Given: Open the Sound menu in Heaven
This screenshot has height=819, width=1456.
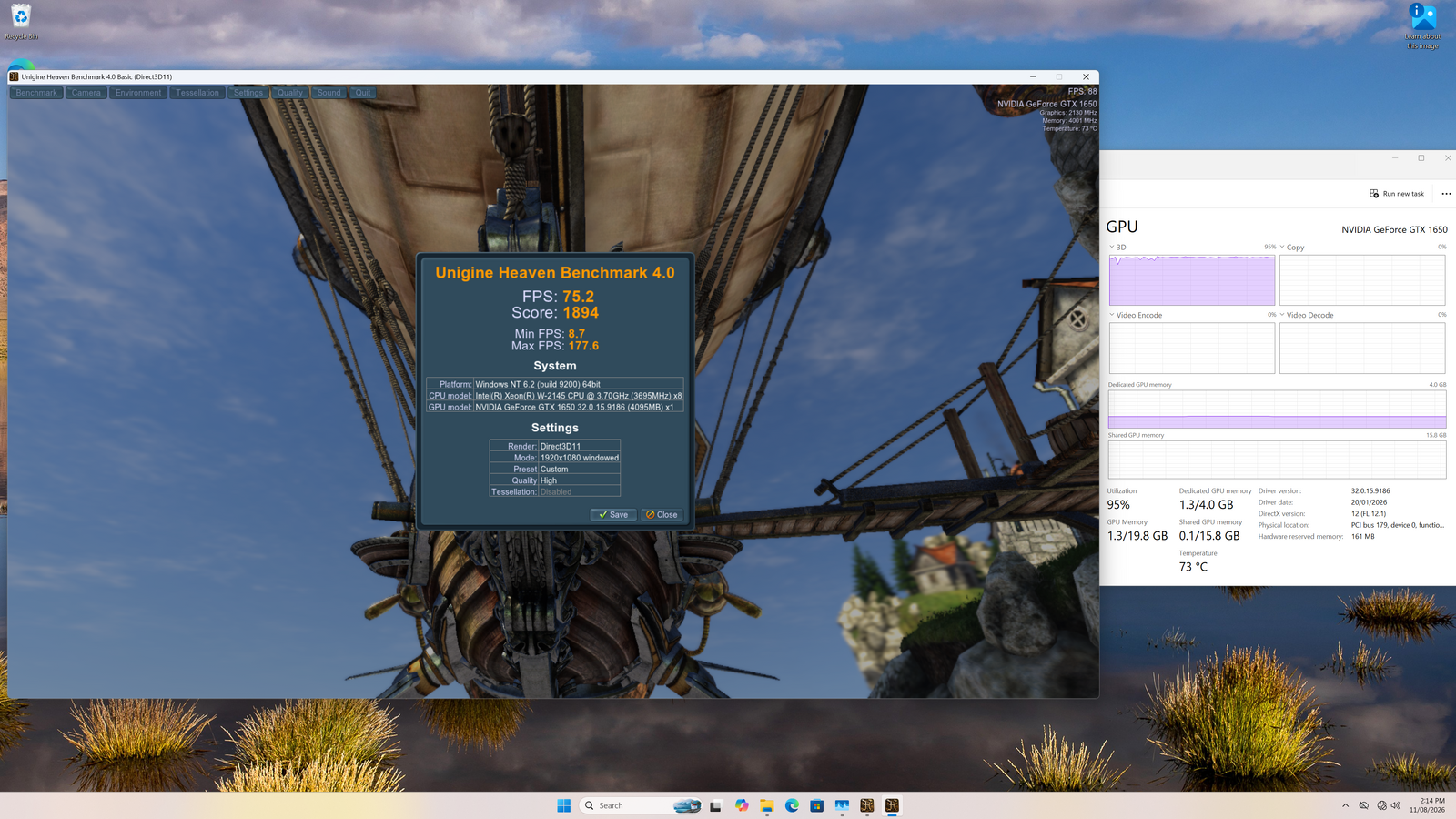Looking at the screenshot, I should 329,93.
